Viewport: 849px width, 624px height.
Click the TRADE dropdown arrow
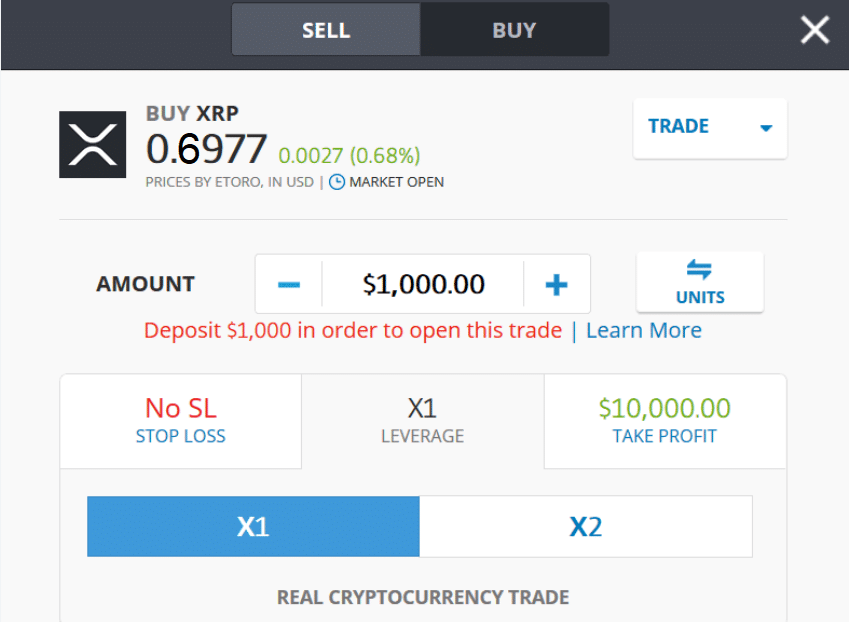pos(766,128)
